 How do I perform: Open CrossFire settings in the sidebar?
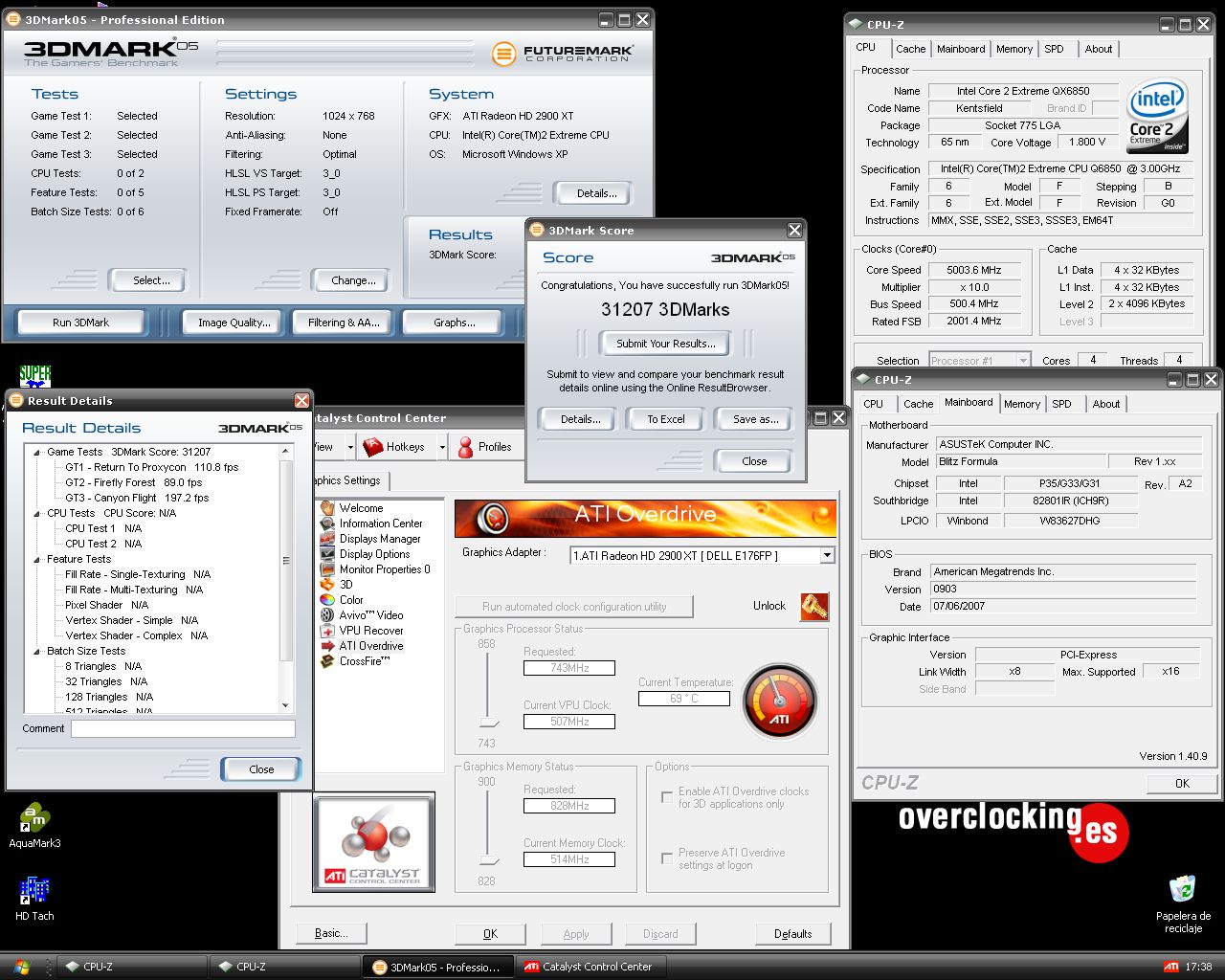(364, 661)
